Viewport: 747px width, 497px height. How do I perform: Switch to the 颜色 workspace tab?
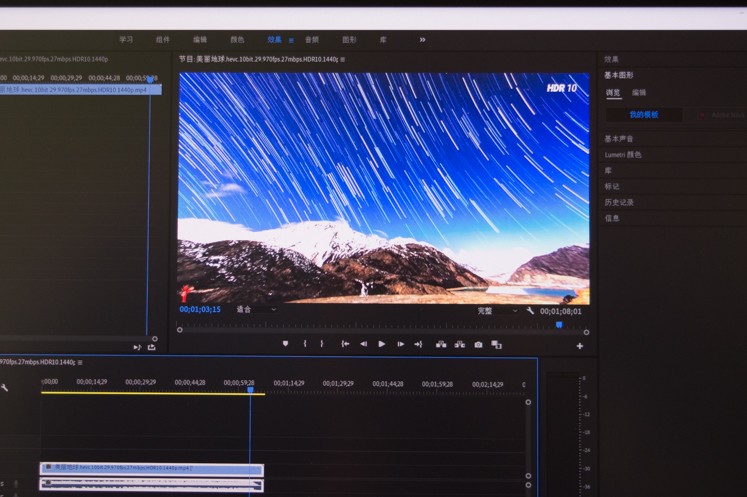click(237, 40)
